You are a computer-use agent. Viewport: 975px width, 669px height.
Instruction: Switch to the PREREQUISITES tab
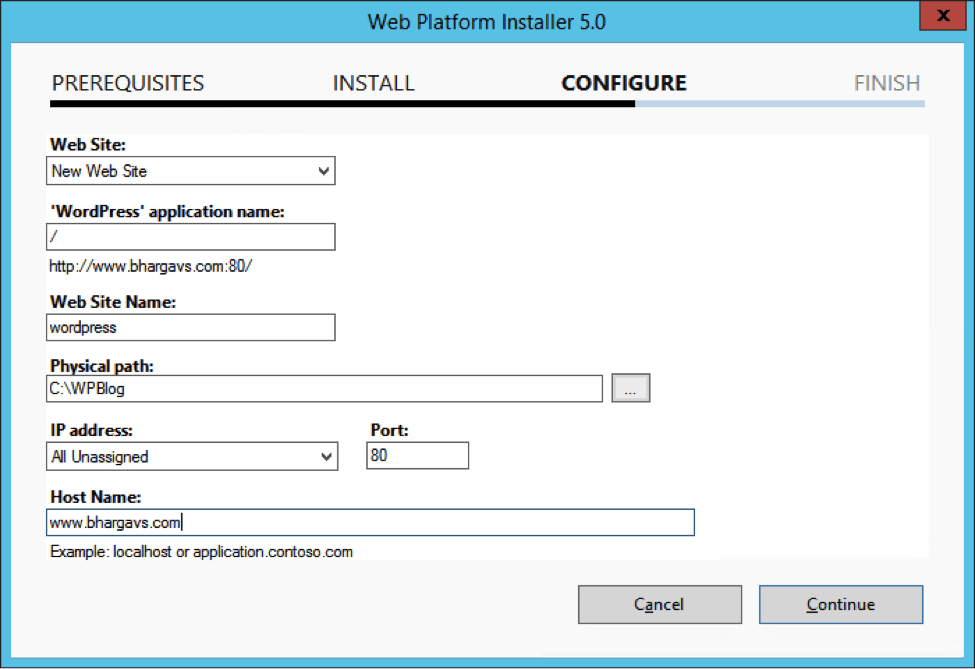click(x=128, y=83)
